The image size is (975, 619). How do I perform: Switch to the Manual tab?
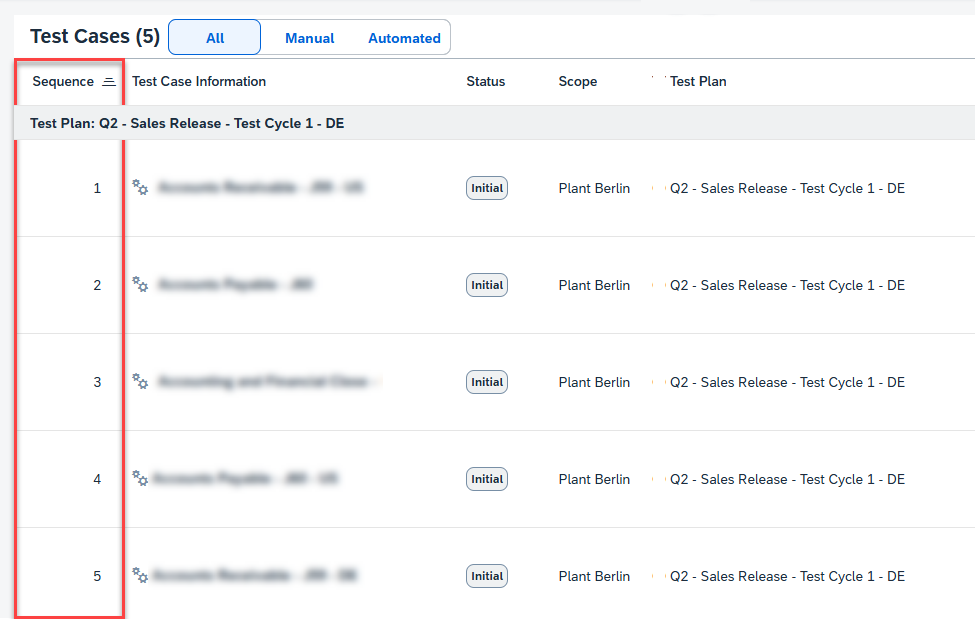click(309, 38)
